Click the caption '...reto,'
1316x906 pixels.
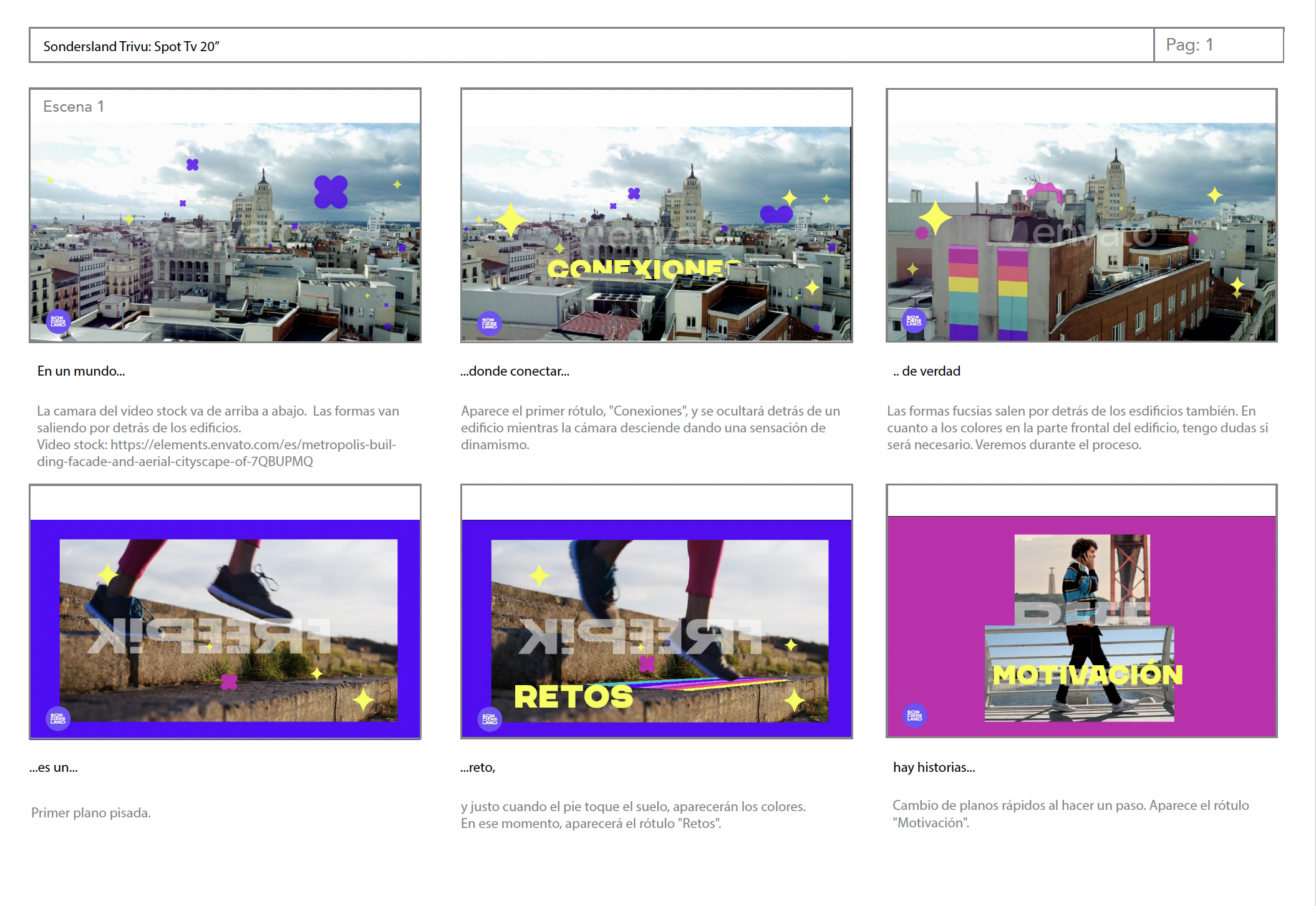(x=478, y=767)
